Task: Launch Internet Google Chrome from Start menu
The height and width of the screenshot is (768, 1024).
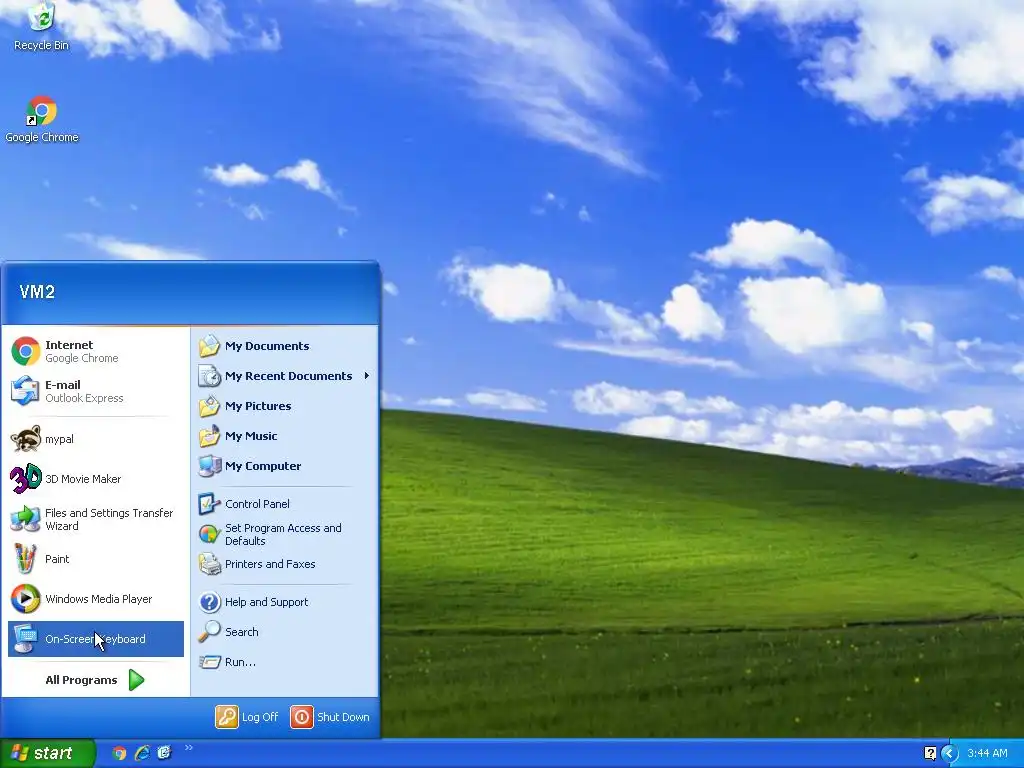Action: [95, 351]
